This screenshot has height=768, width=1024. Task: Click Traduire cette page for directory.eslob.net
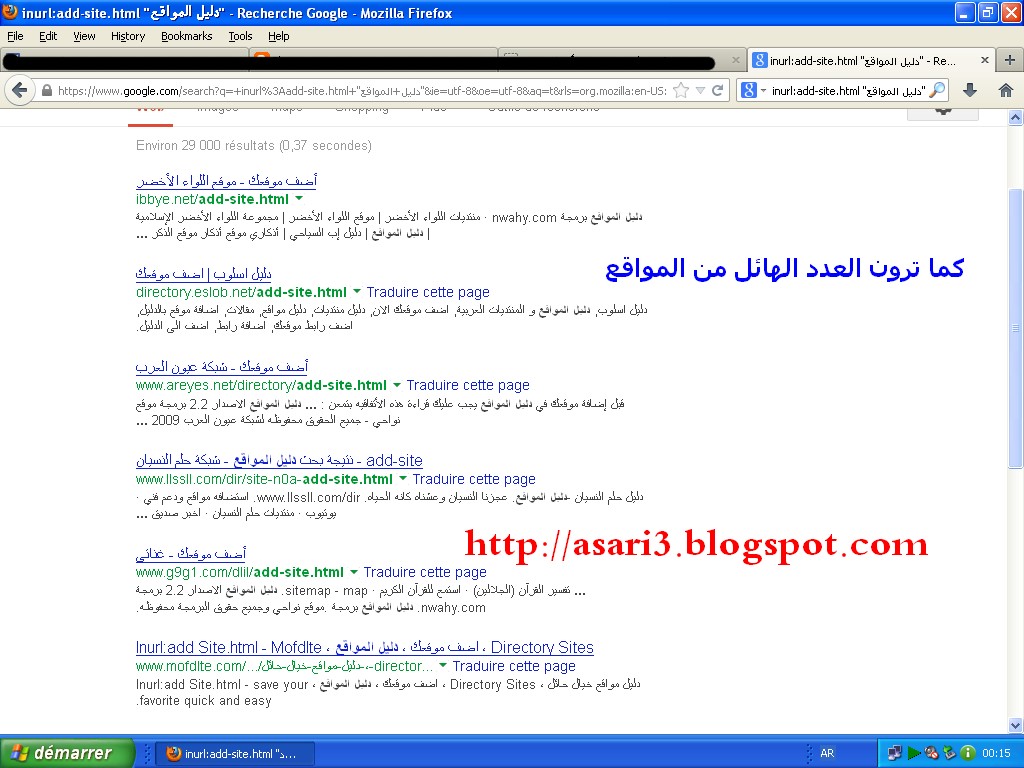point(428,292)
